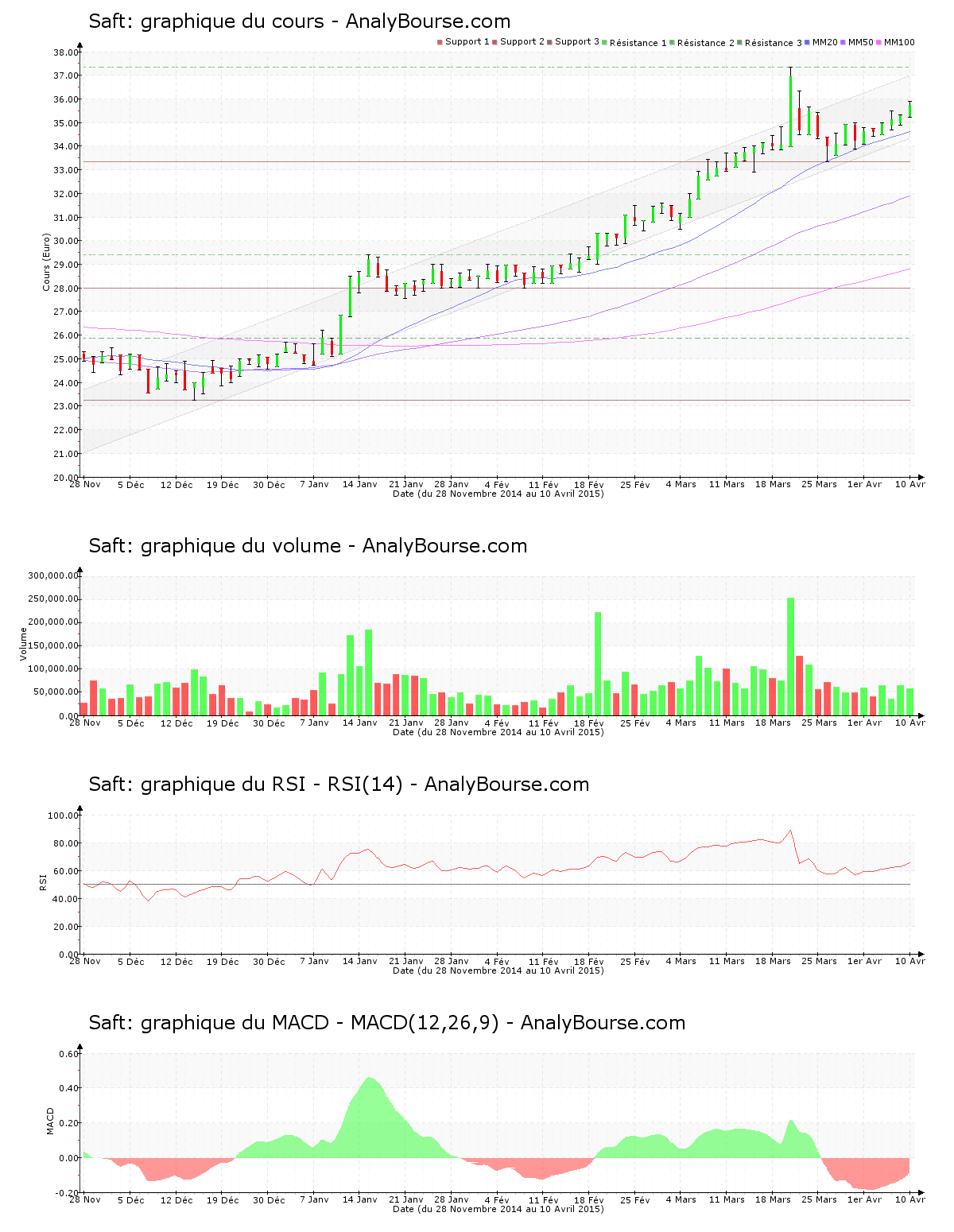The image size is (954, 1232).
Task: Click the 300,000.00 volume axis value
Action: coord(52,576)
